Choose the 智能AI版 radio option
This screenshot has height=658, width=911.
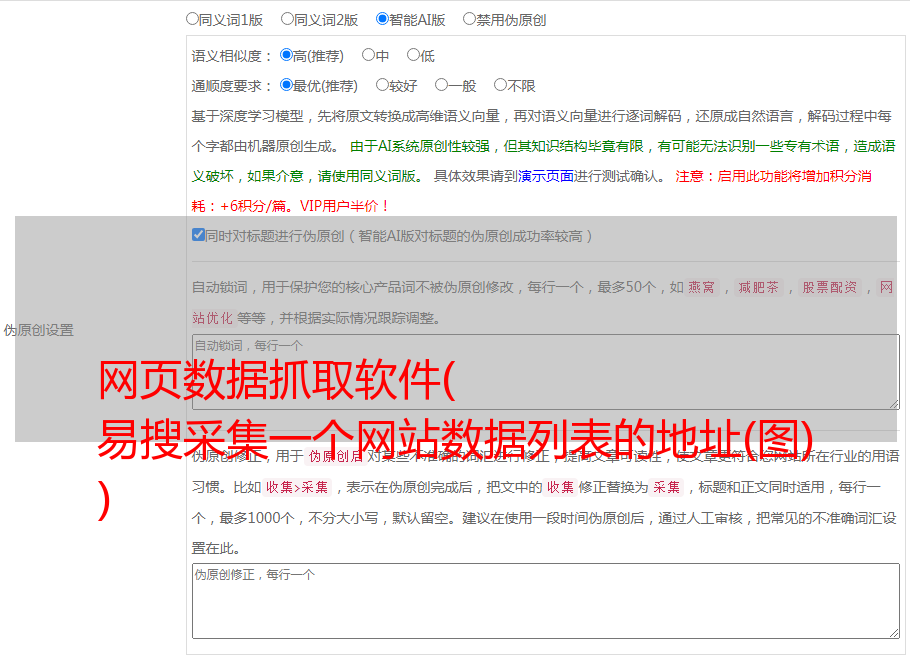tap(382, 18)
